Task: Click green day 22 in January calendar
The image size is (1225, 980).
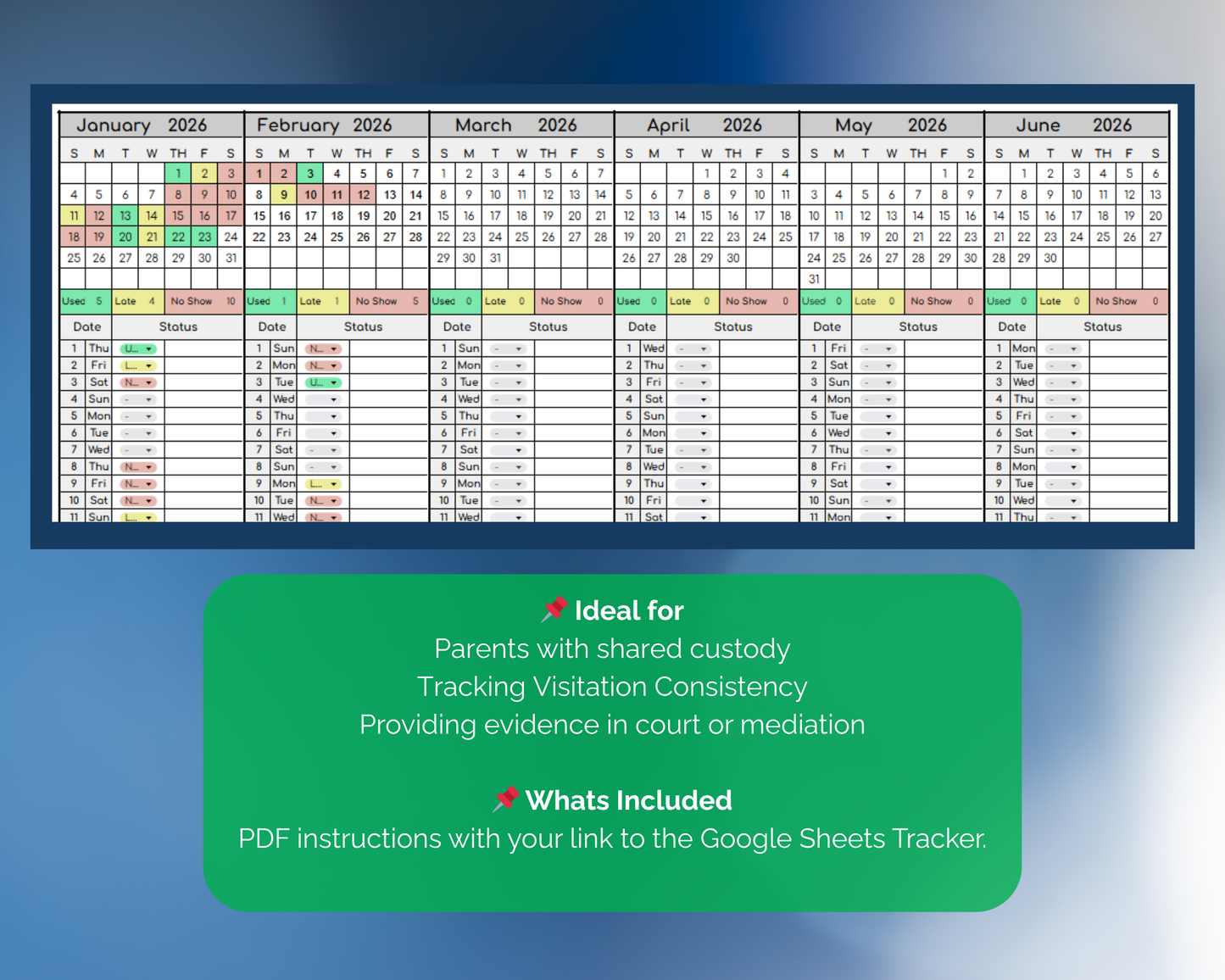Action: [178, 237]
